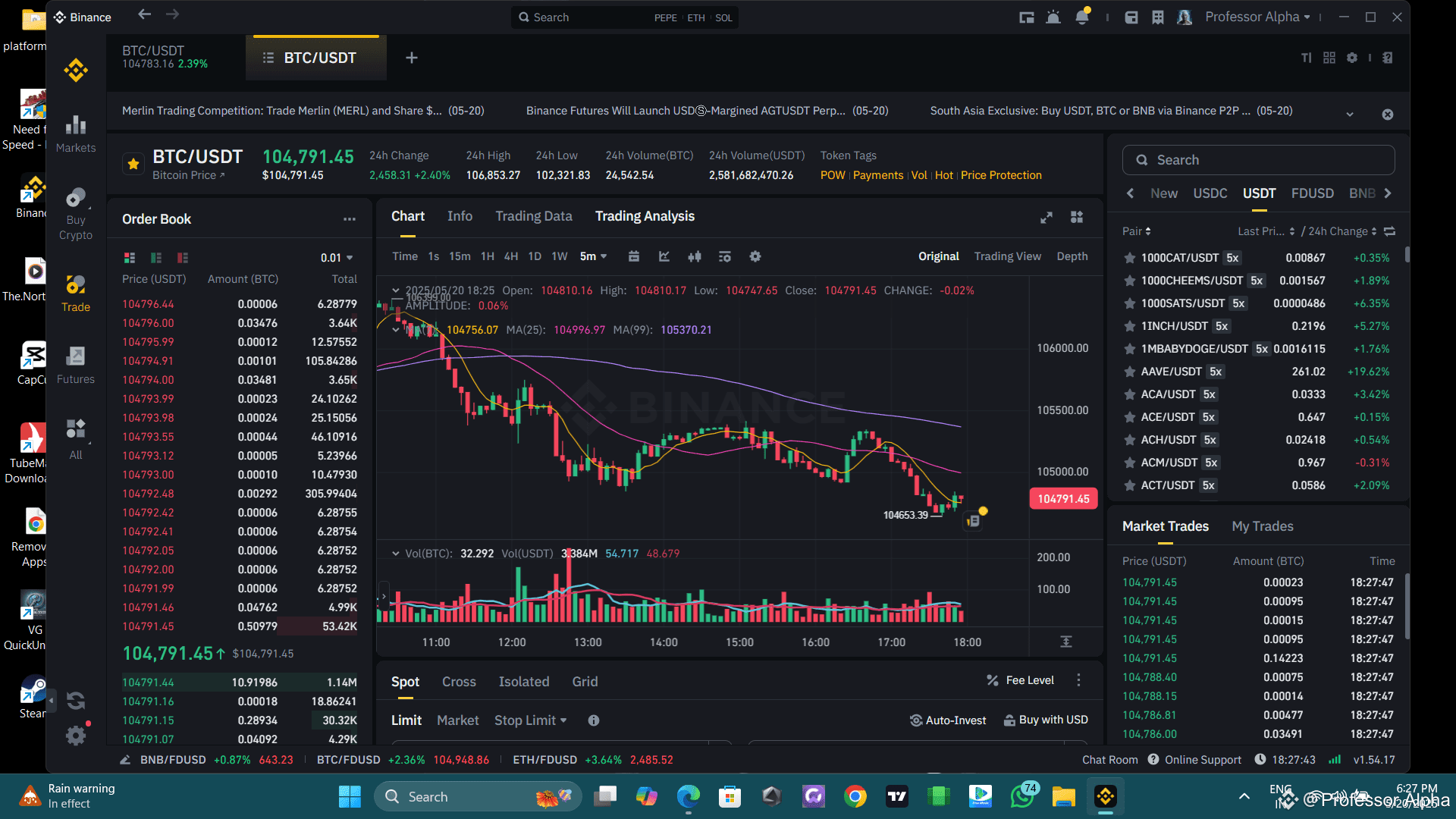Open the Stop Limit order dropdown
The height and width of the screenshot is (819, 1456).
point(531,720)
